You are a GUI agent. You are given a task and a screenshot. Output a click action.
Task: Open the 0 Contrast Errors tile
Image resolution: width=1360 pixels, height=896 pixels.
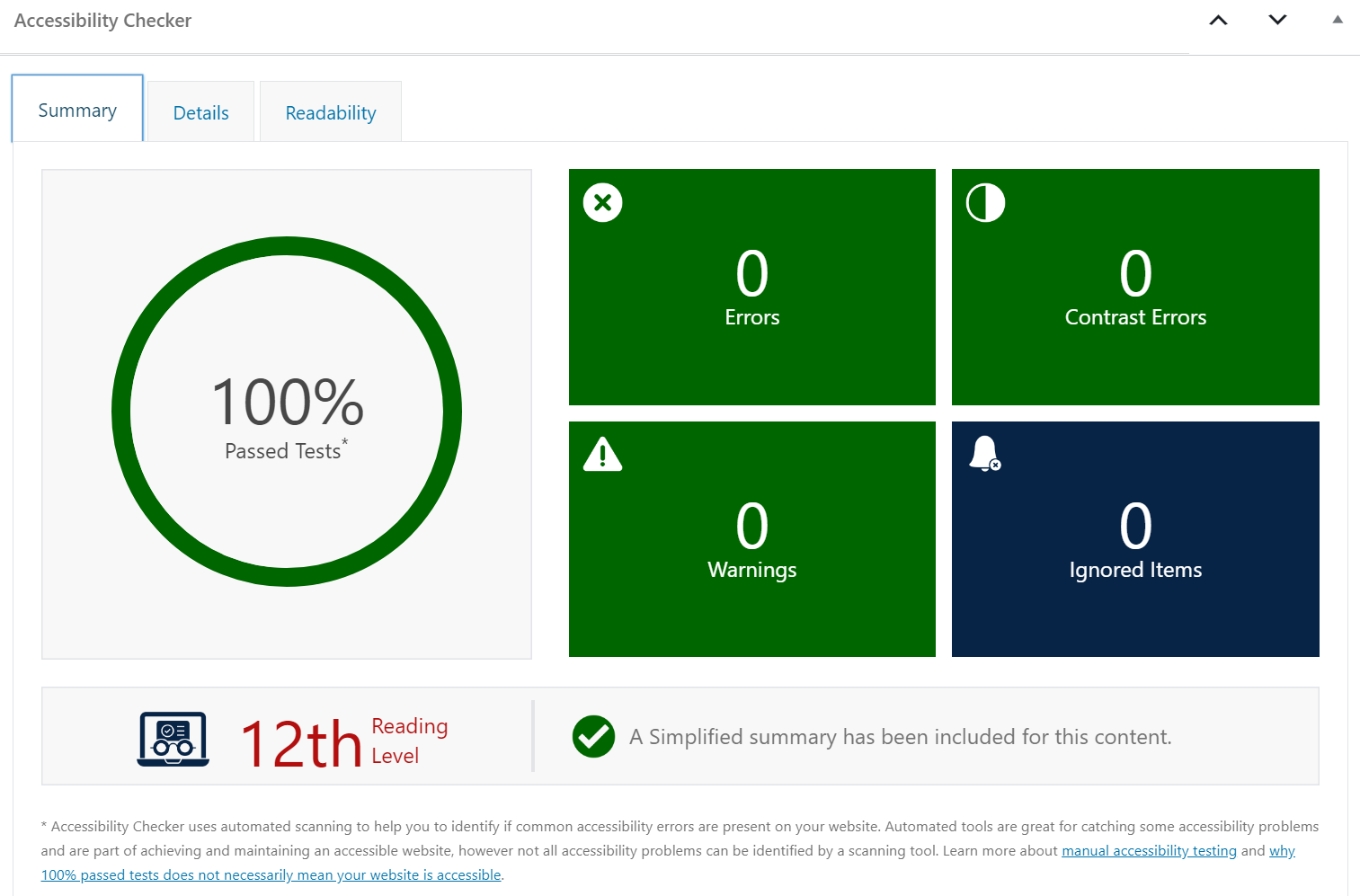coord(1135,287)
